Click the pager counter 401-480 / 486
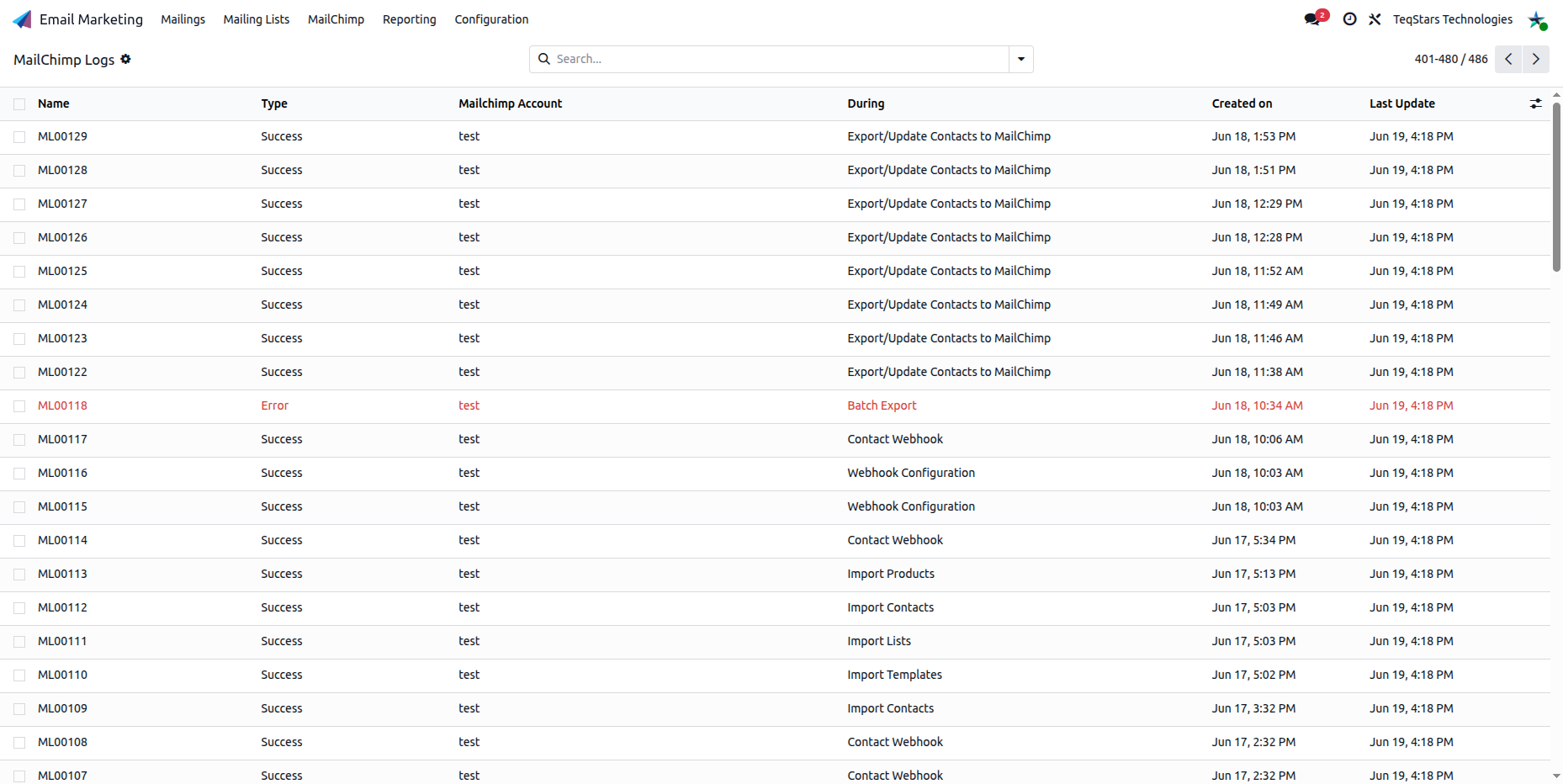The image size is (1563, 784). [x=1451, y=59]
